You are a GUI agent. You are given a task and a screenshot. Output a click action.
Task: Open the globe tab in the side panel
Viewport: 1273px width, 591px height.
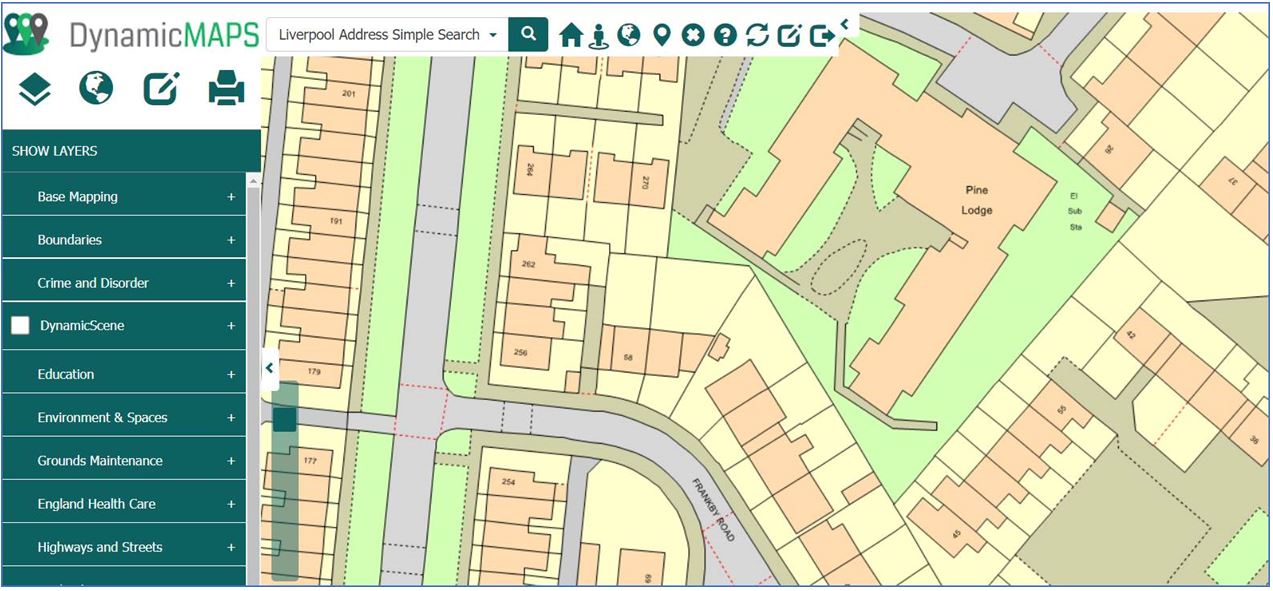coord(97,89)
